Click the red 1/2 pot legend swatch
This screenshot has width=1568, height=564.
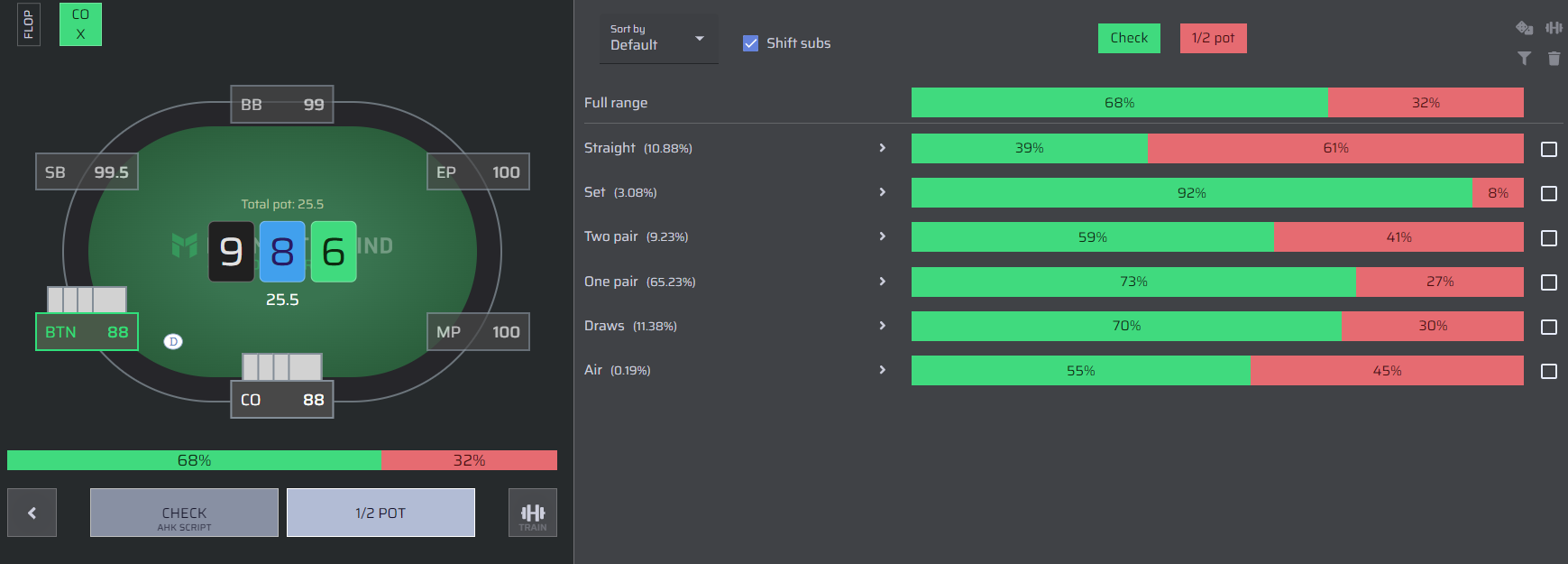click(x=1213, y=38)
